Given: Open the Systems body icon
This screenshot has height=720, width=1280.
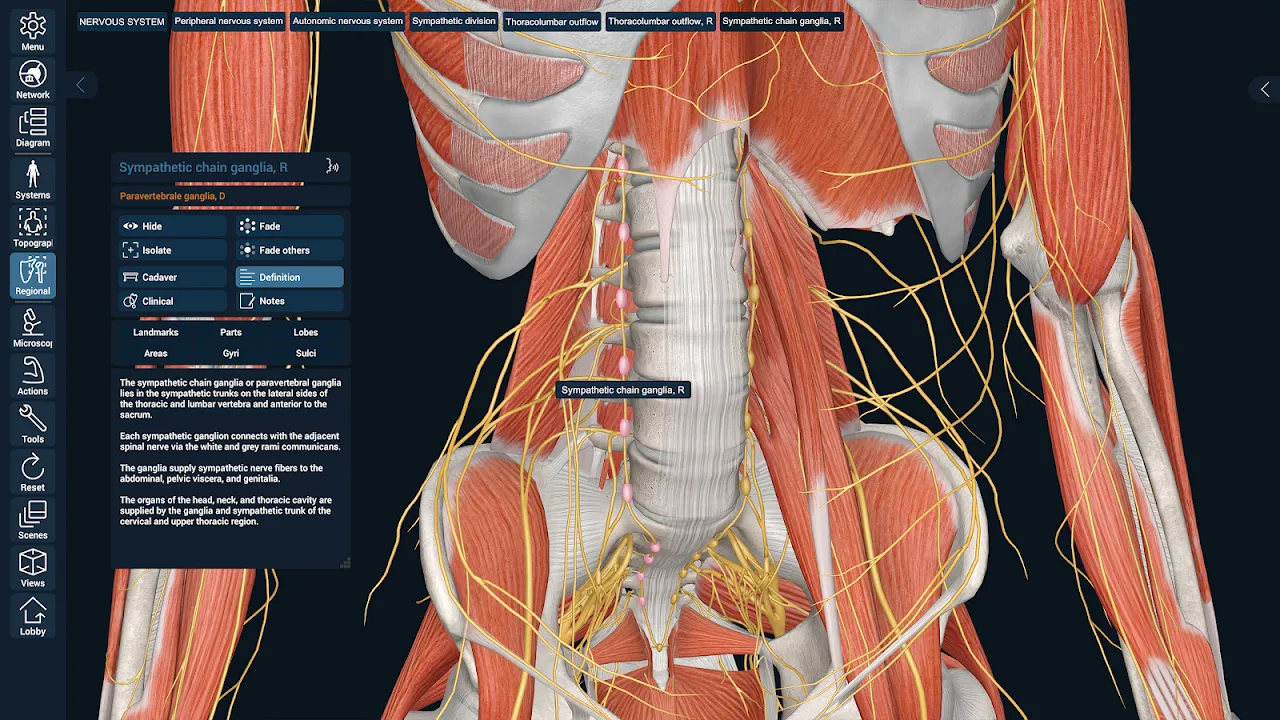Looking at the screenshot, I should click(x=33, y=176).
